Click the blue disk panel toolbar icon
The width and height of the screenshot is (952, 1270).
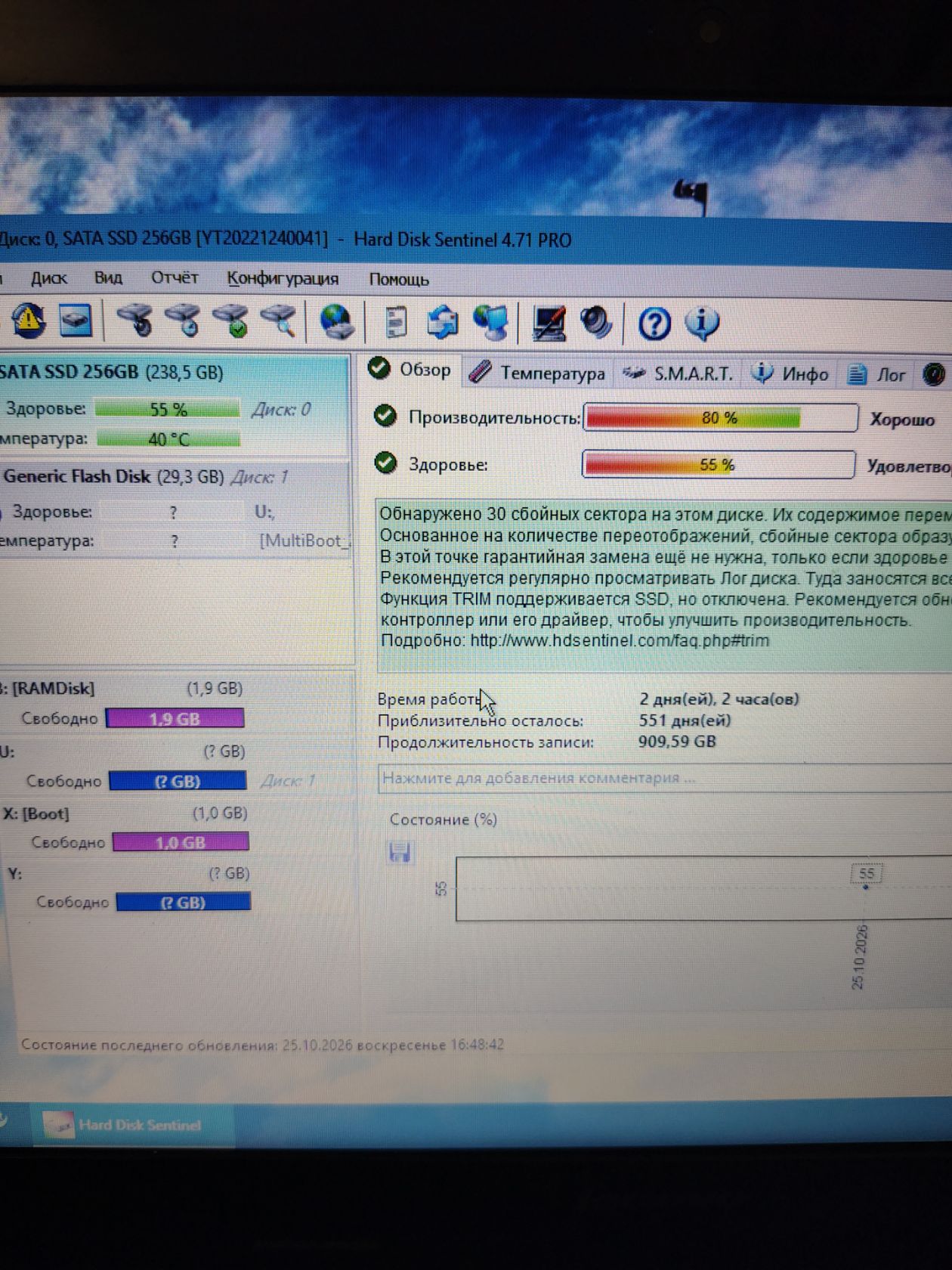[x=76, y=321]
